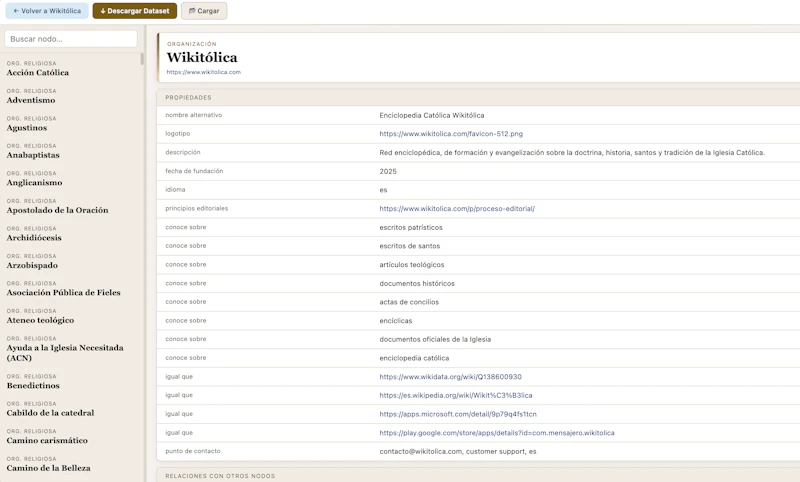Click the escritos de santos value
The height and width of the screenshot is (482, 800).
pyautogui.click(x=410, y=246)
